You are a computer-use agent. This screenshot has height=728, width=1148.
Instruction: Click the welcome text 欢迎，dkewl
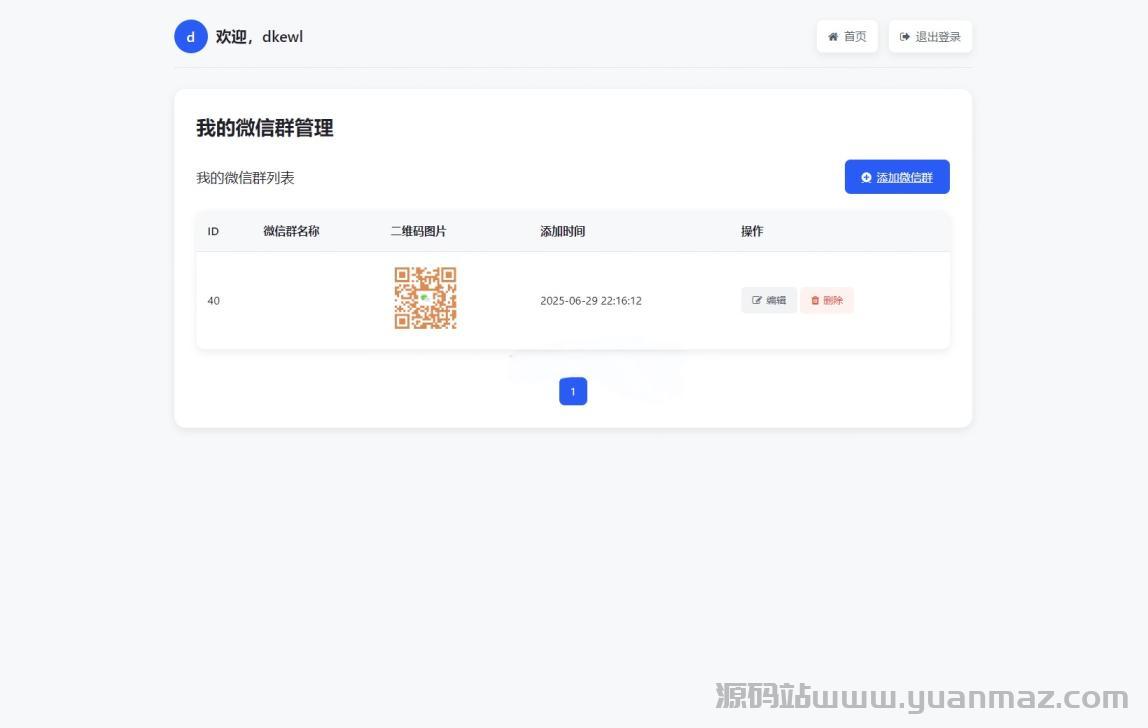259,37
